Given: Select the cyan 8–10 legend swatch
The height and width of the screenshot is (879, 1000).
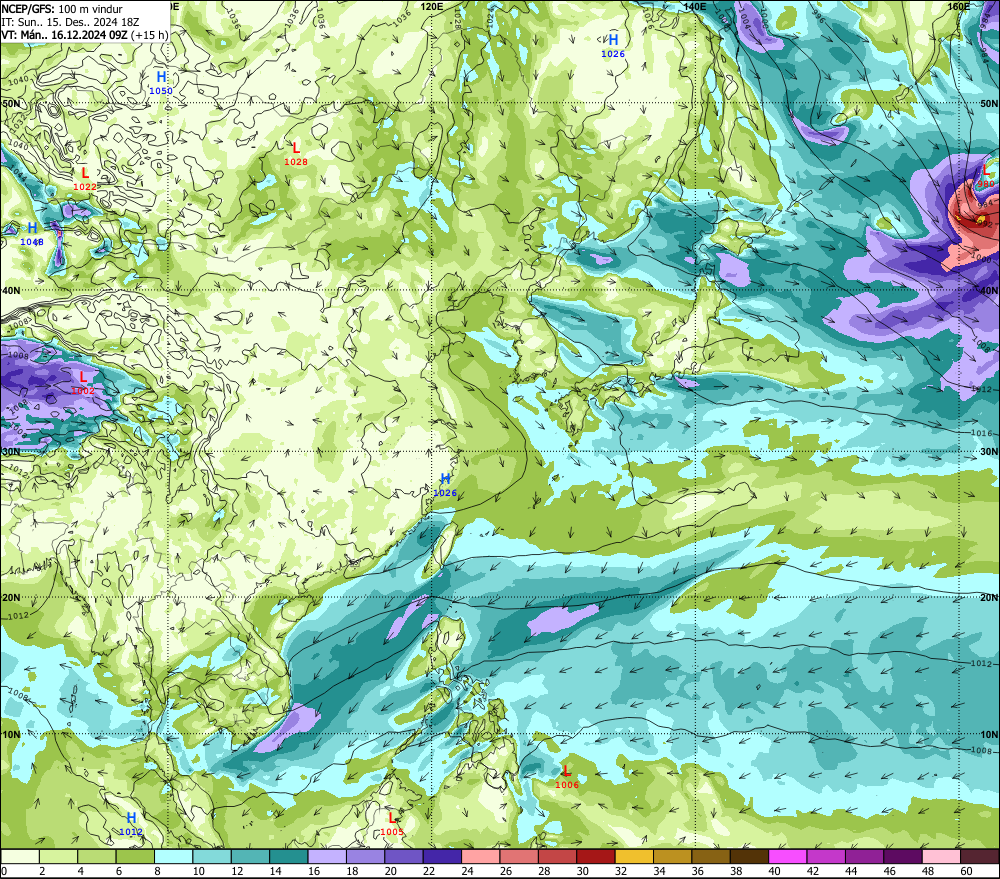Looking at the screenshot, I should [x=173, y=857].
